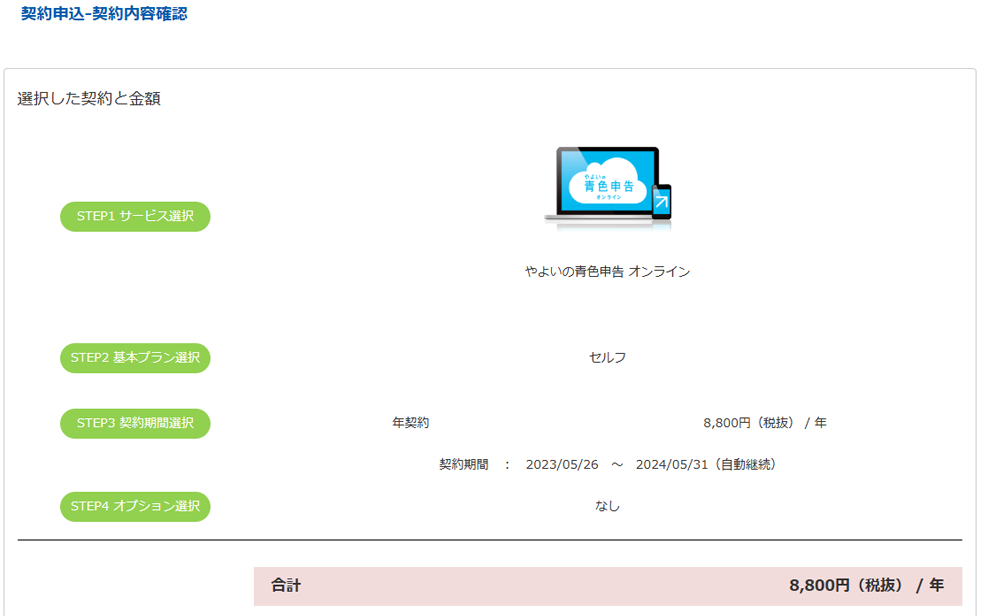Click the 契約期間 label
The width and height of the screenshot is (984, 616).
[x=464, y=464]
